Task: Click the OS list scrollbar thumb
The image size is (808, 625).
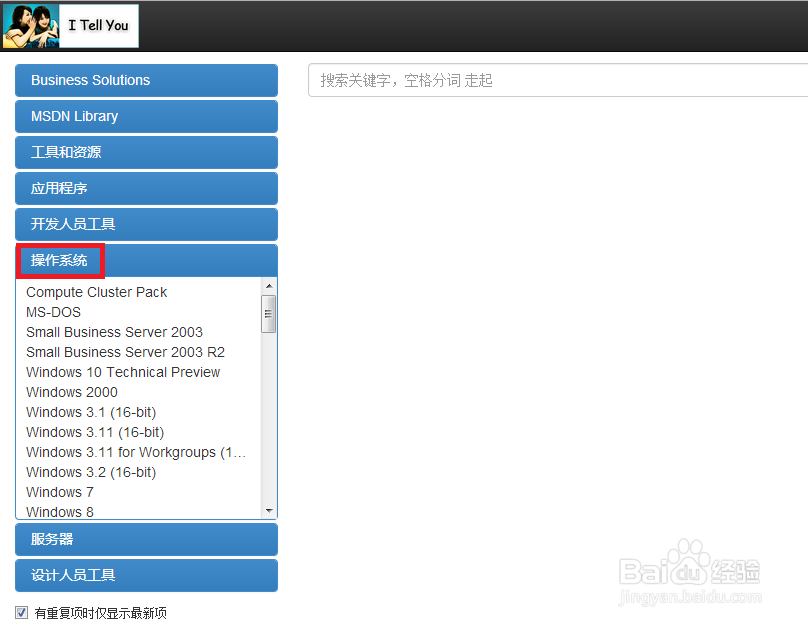Action: coord(268,314)
